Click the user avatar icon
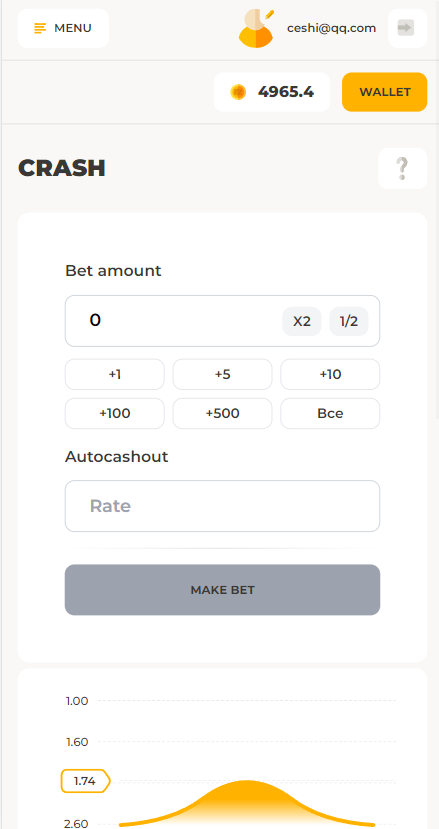 tap(256, 29)
